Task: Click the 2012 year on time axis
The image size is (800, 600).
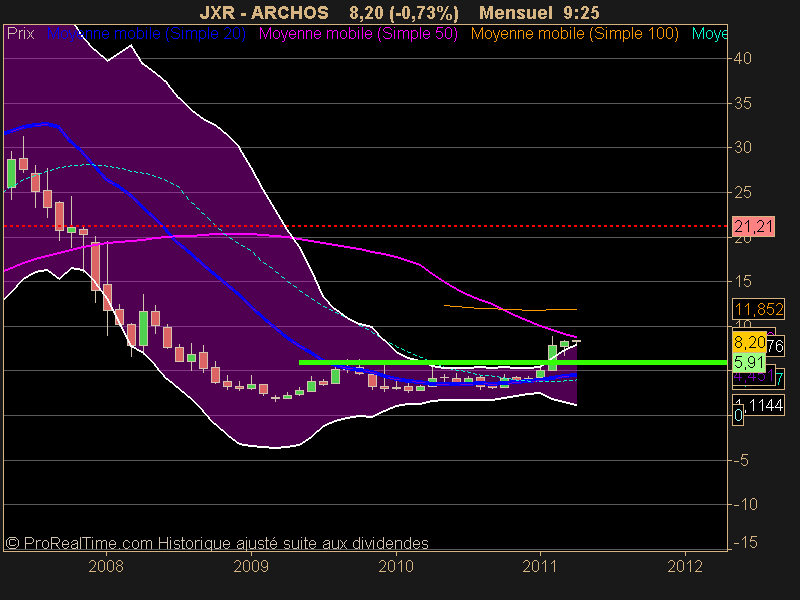Action: tap(685, 566)
